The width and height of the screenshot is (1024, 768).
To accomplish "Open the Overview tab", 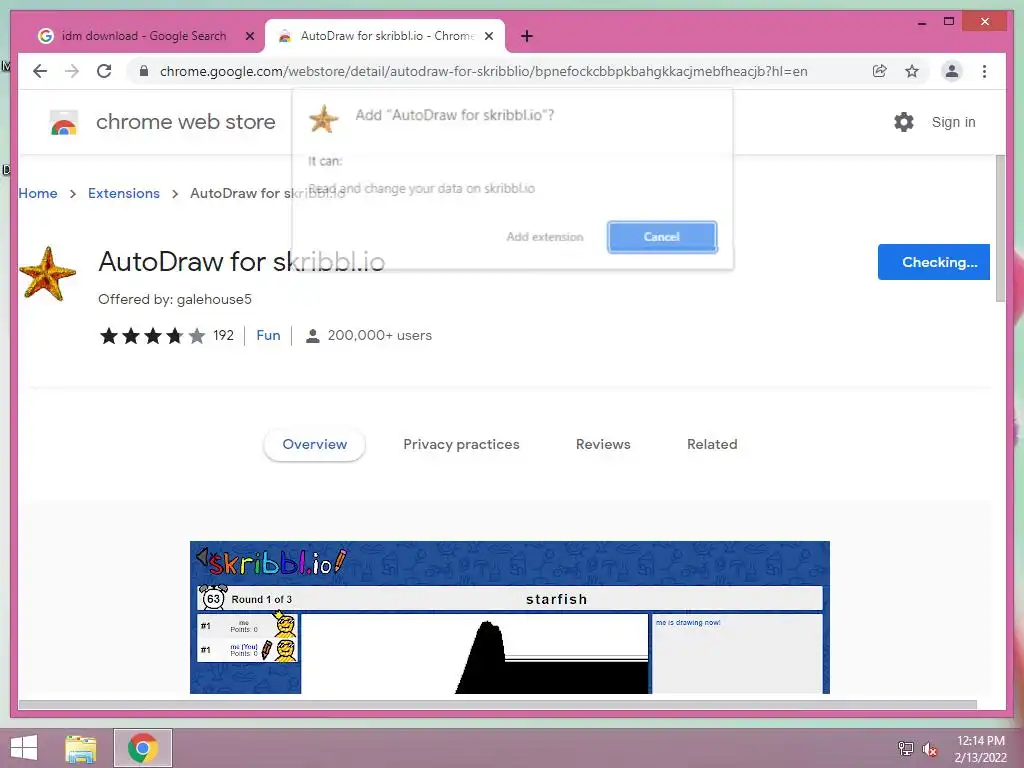I will point(314,444).
